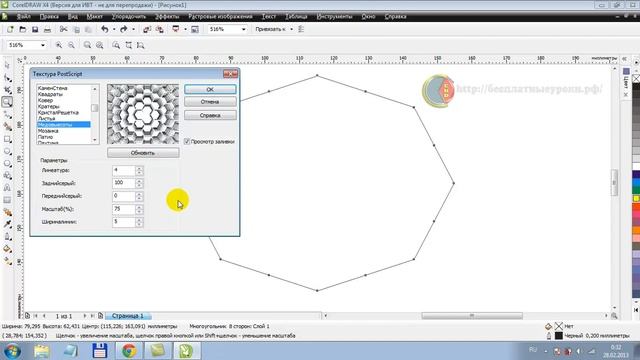Open Google Chrome from the taskbar
640x360 pixels.
tap(129, 351)
